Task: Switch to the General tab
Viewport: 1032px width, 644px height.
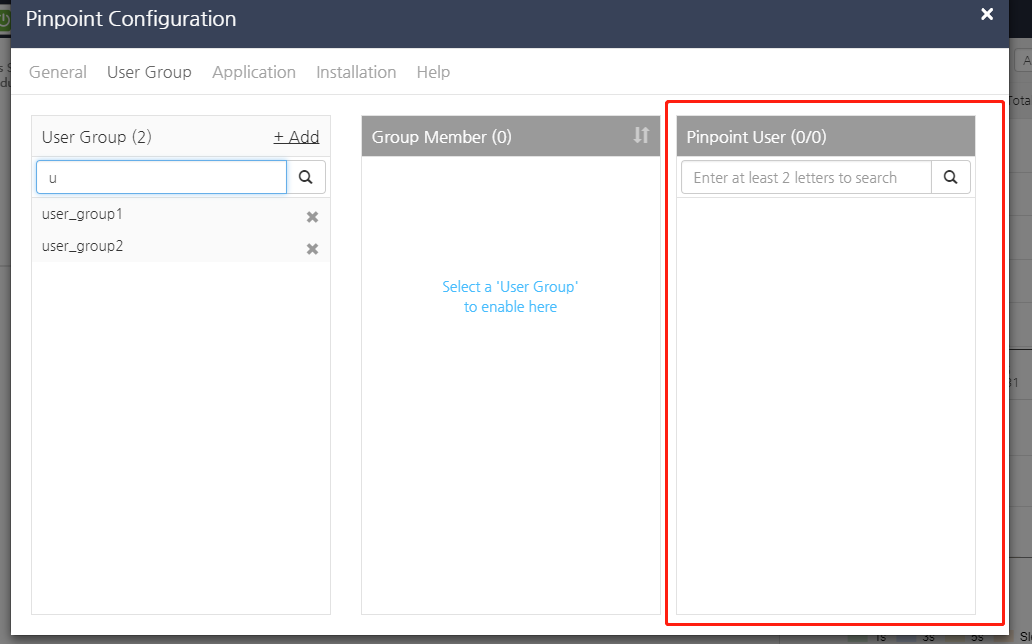Action: 58,72
